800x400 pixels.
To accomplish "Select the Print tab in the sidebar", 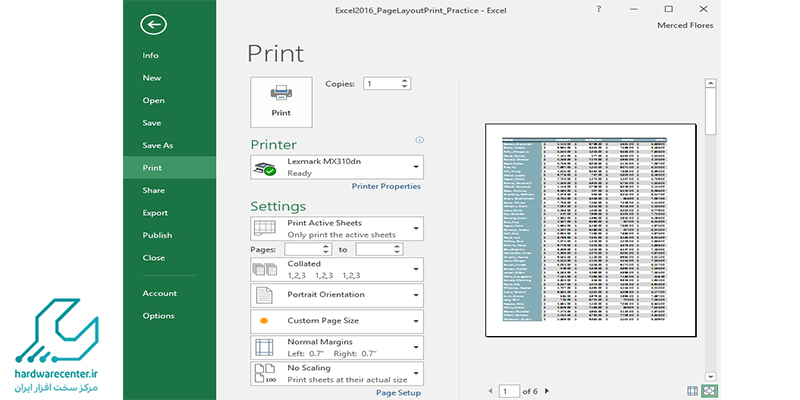I will [x=169, y=167].
